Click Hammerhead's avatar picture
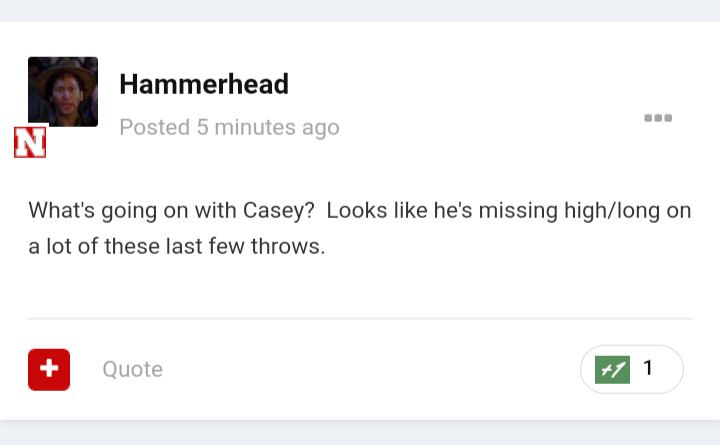 tap(63, 92)
